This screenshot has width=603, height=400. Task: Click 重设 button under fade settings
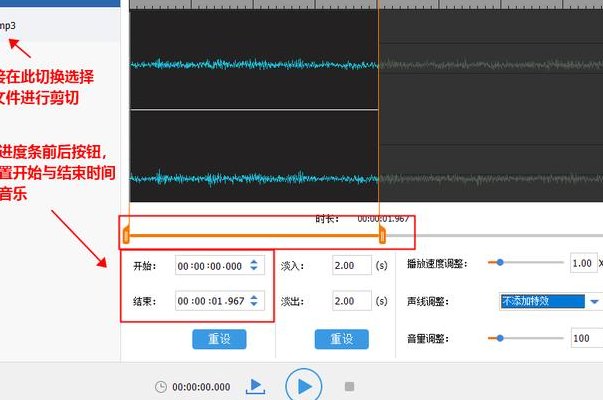pos(341,339)
